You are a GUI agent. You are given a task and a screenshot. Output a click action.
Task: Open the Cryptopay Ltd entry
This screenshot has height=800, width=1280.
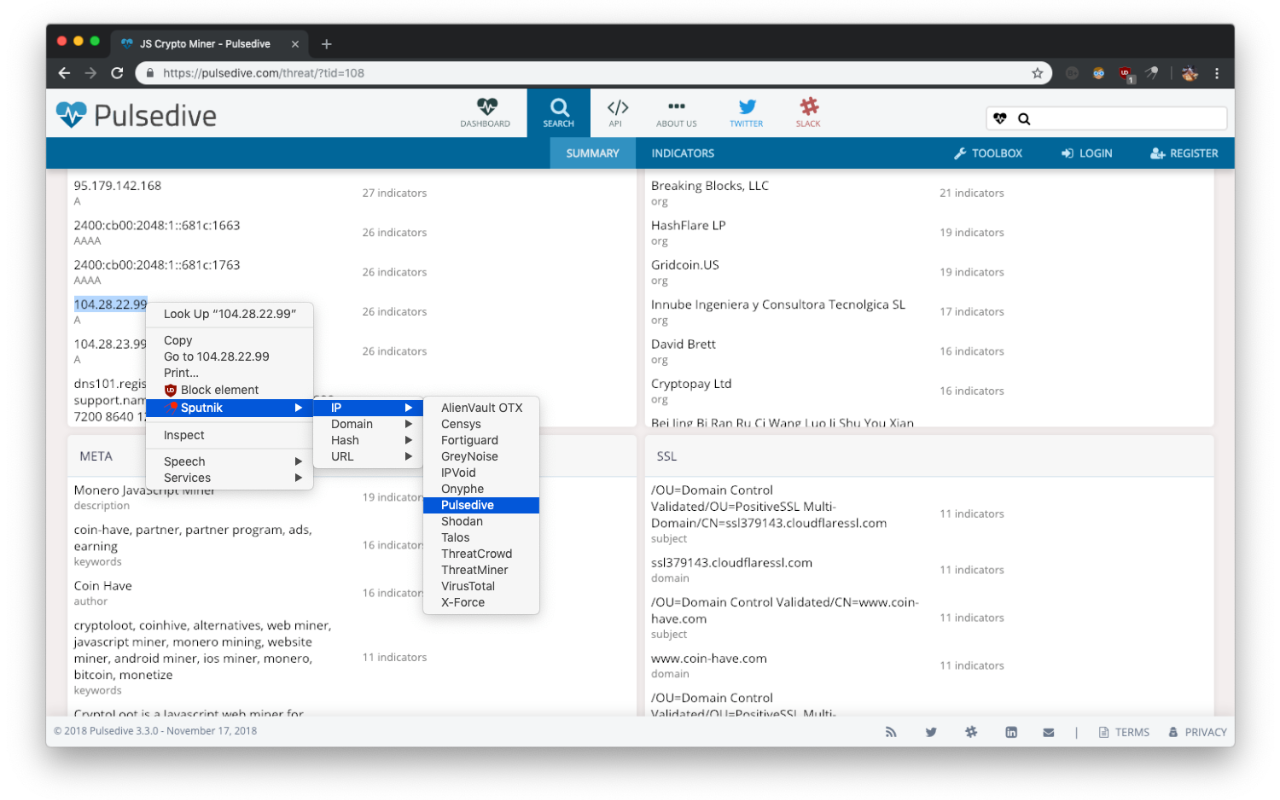[691, 384]
